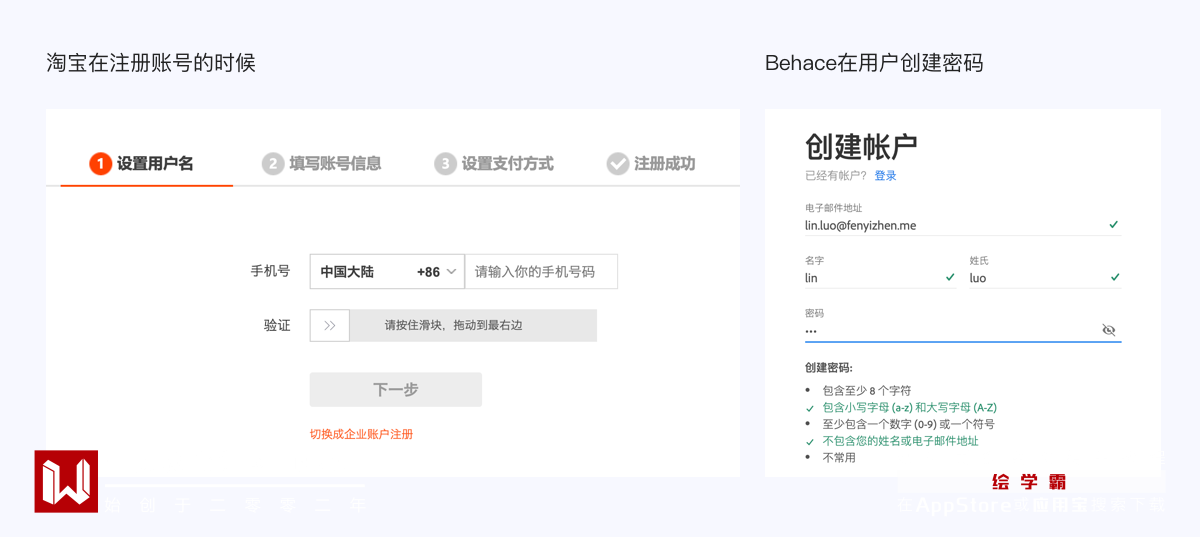Click the 登录 link
Image resolution: width=1200 pixels, height=537 pixels.
click(885, 176)
